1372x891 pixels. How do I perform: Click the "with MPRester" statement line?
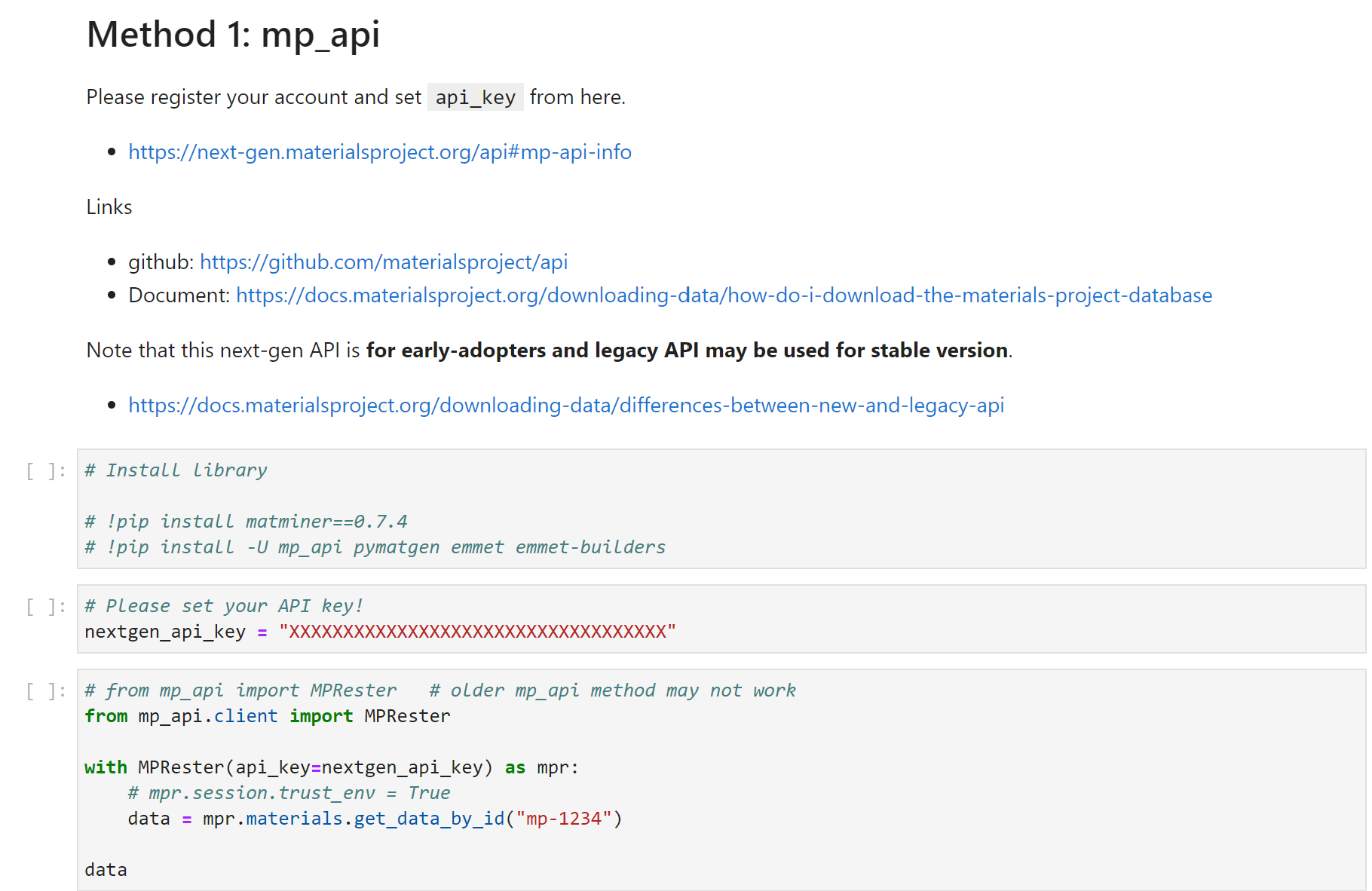click(331, 767)
